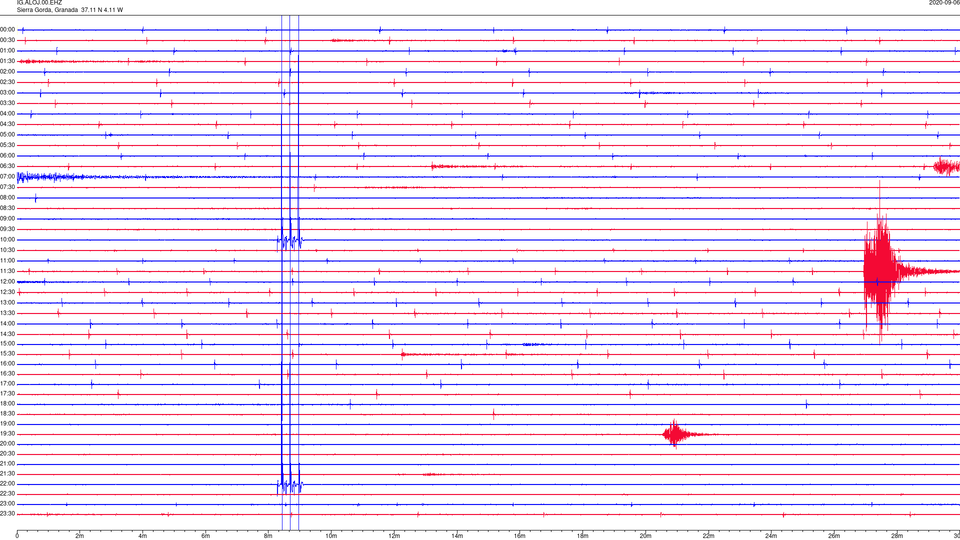Screen dimensions: 960x540
Task: Select the 06:00 trace time label
Action: [x=7, y=156]
